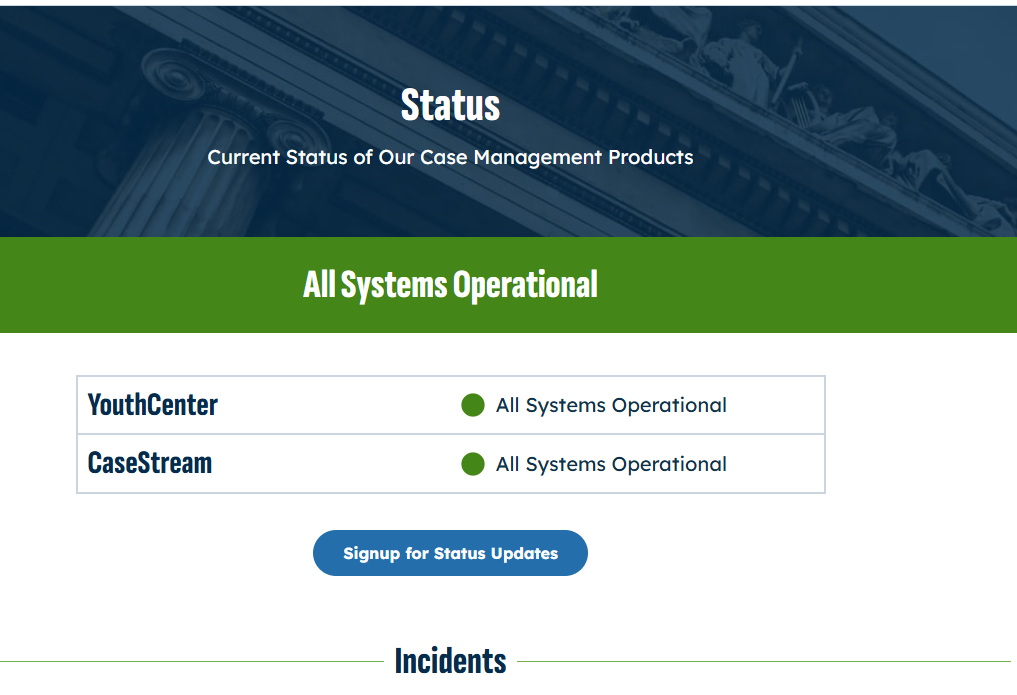
Task: Click the Status page title
Action: tap(450, 104)
